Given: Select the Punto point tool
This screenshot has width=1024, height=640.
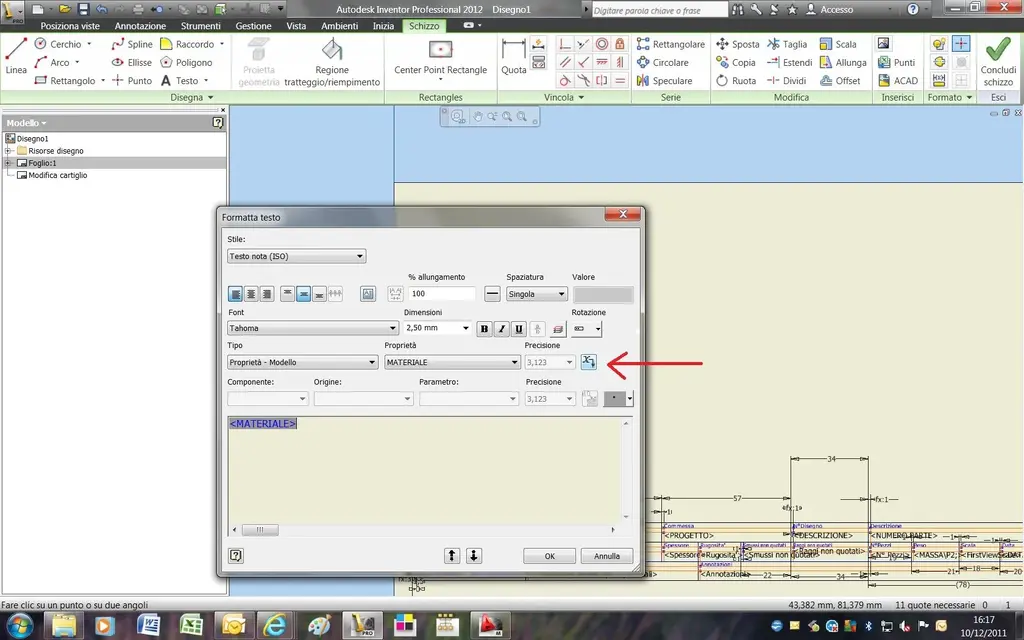Looking at the screenshot, I should (132, 80).
